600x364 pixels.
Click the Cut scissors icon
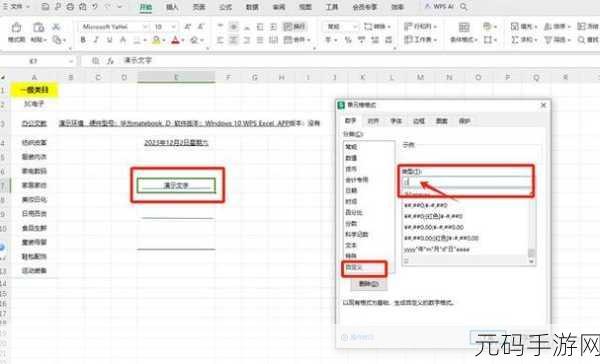click(x=56, y=27)
